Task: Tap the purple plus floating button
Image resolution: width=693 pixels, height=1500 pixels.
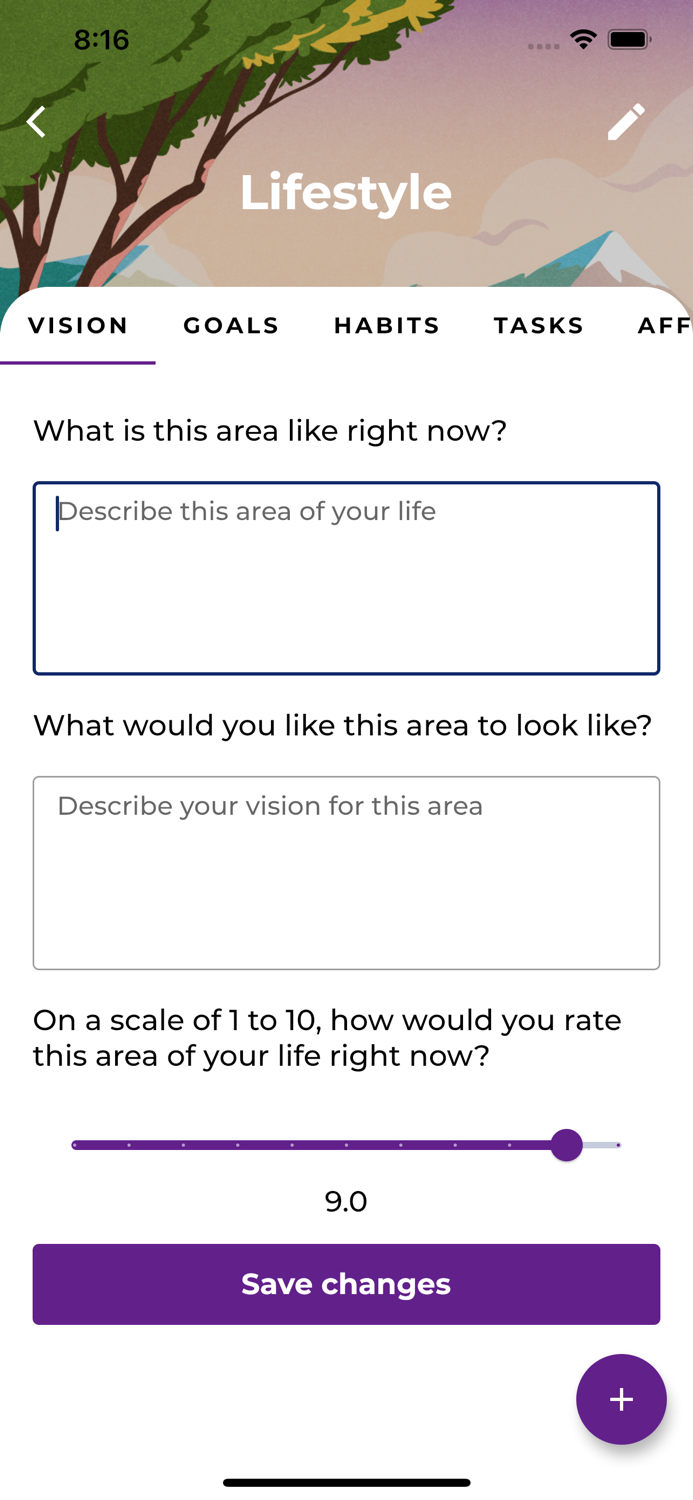Action: pos(621,1399)
